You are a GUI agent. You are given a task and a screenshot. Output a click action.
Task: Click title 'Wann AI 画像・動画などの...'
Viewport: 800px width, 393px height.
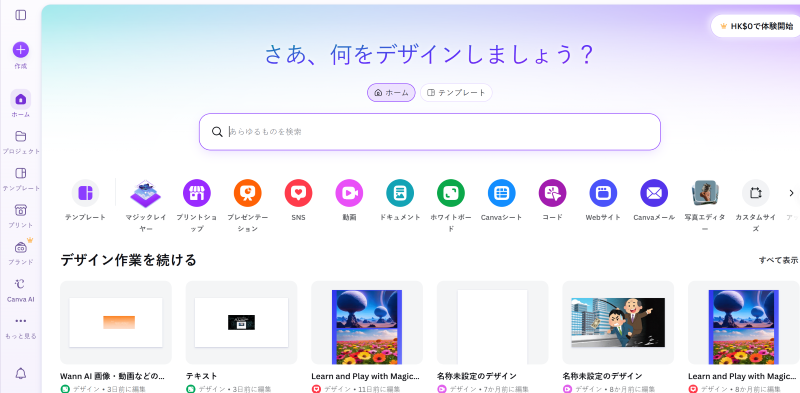pyautogui.click(x=112, y=376)
